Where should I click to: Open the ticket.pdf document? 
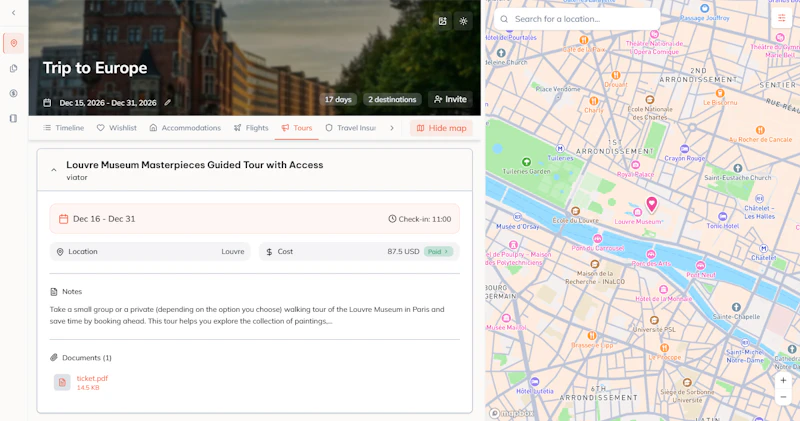(x=92, y=378)
